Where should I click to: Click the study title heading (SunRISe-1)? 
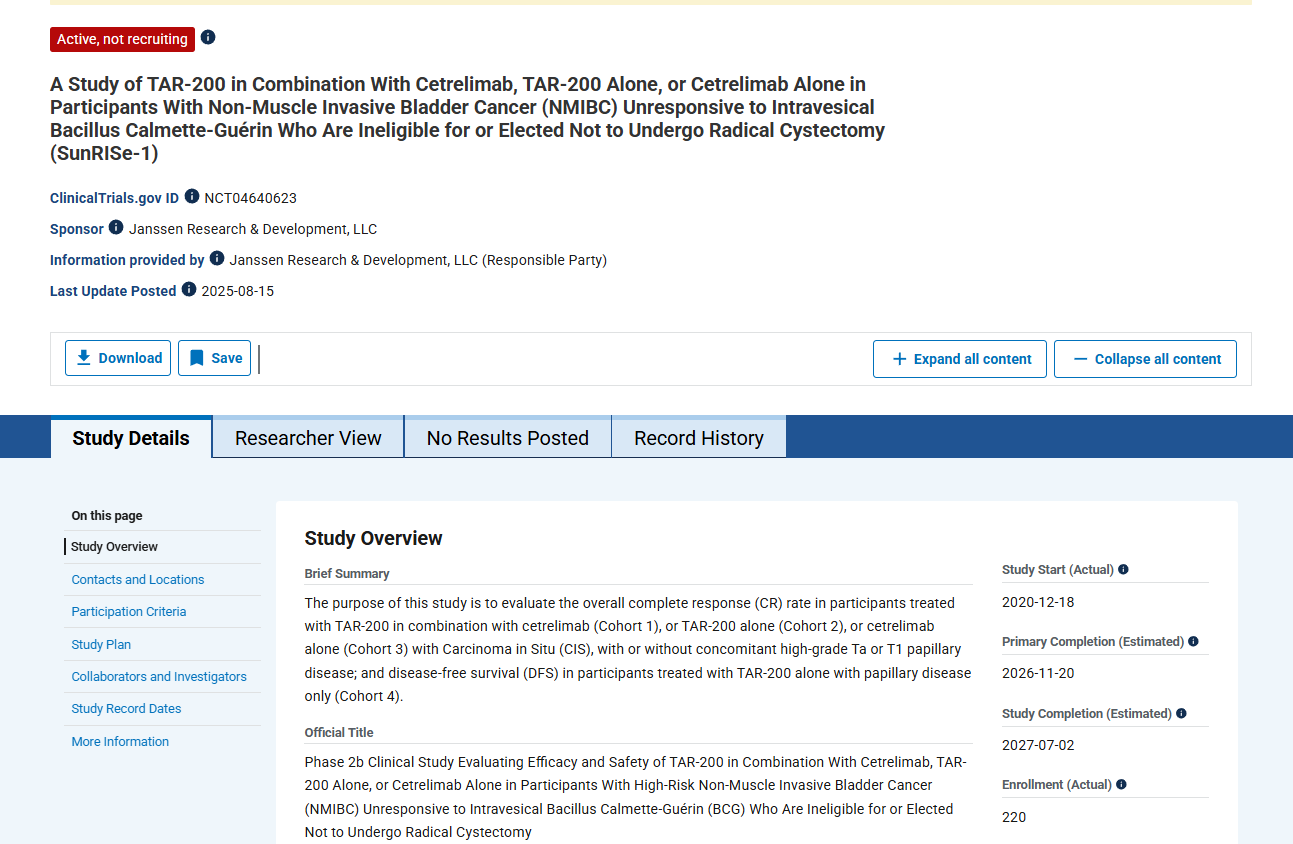tap(467, 118)
